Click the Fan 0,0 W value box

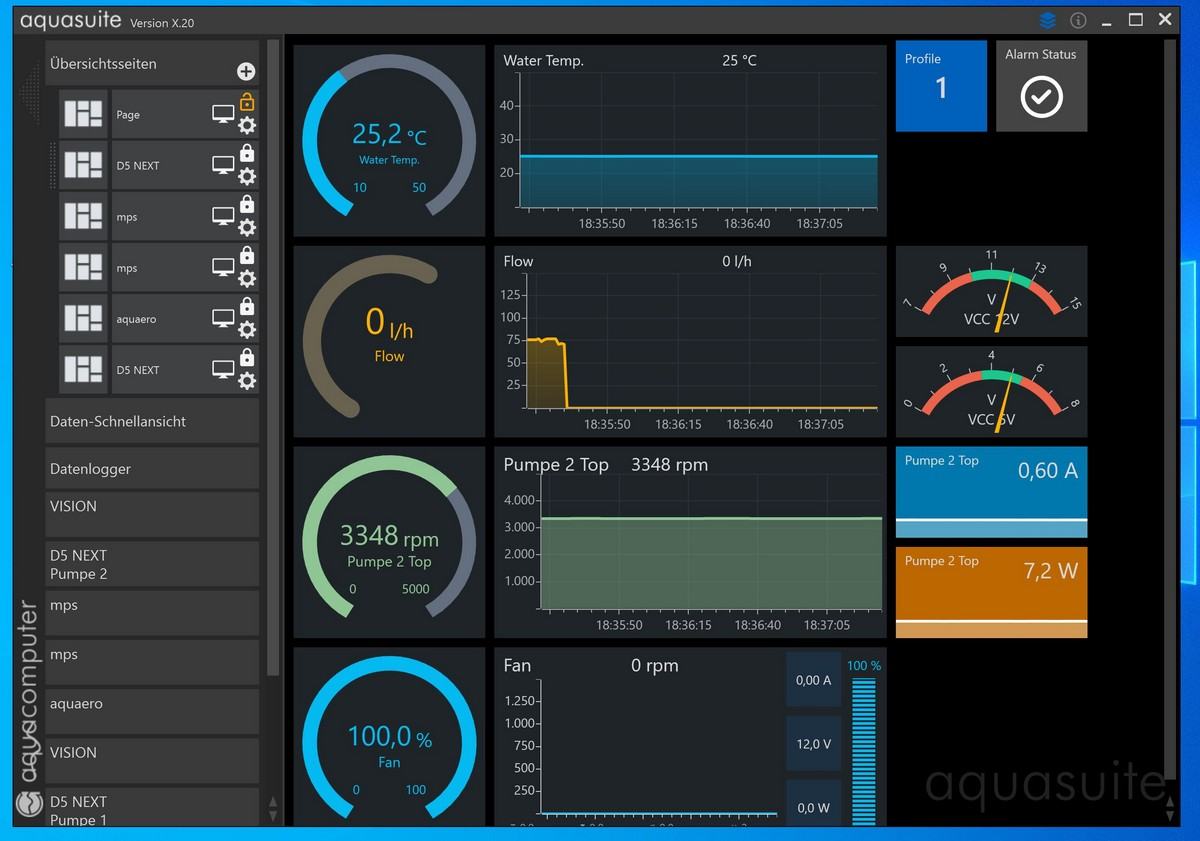[x=813, y=804]
